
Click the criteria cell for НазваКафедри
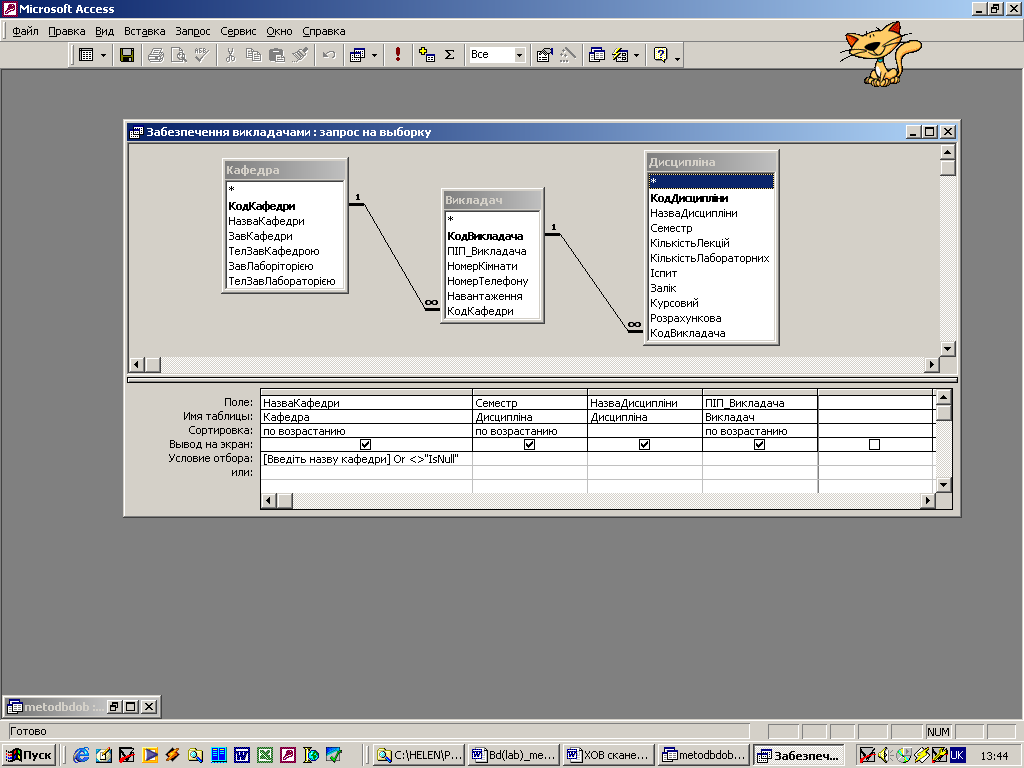[x=365, y=459]
